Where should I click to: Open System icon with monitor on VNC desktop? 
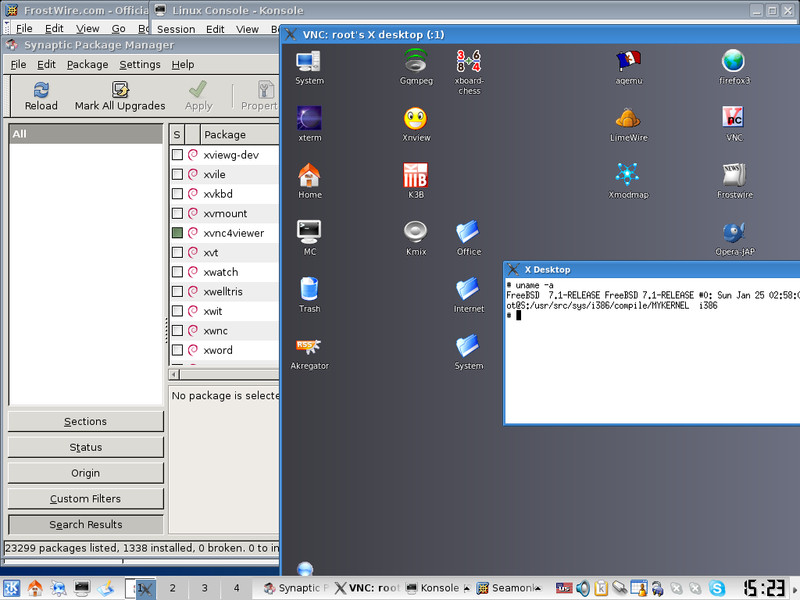pos(309,62)
